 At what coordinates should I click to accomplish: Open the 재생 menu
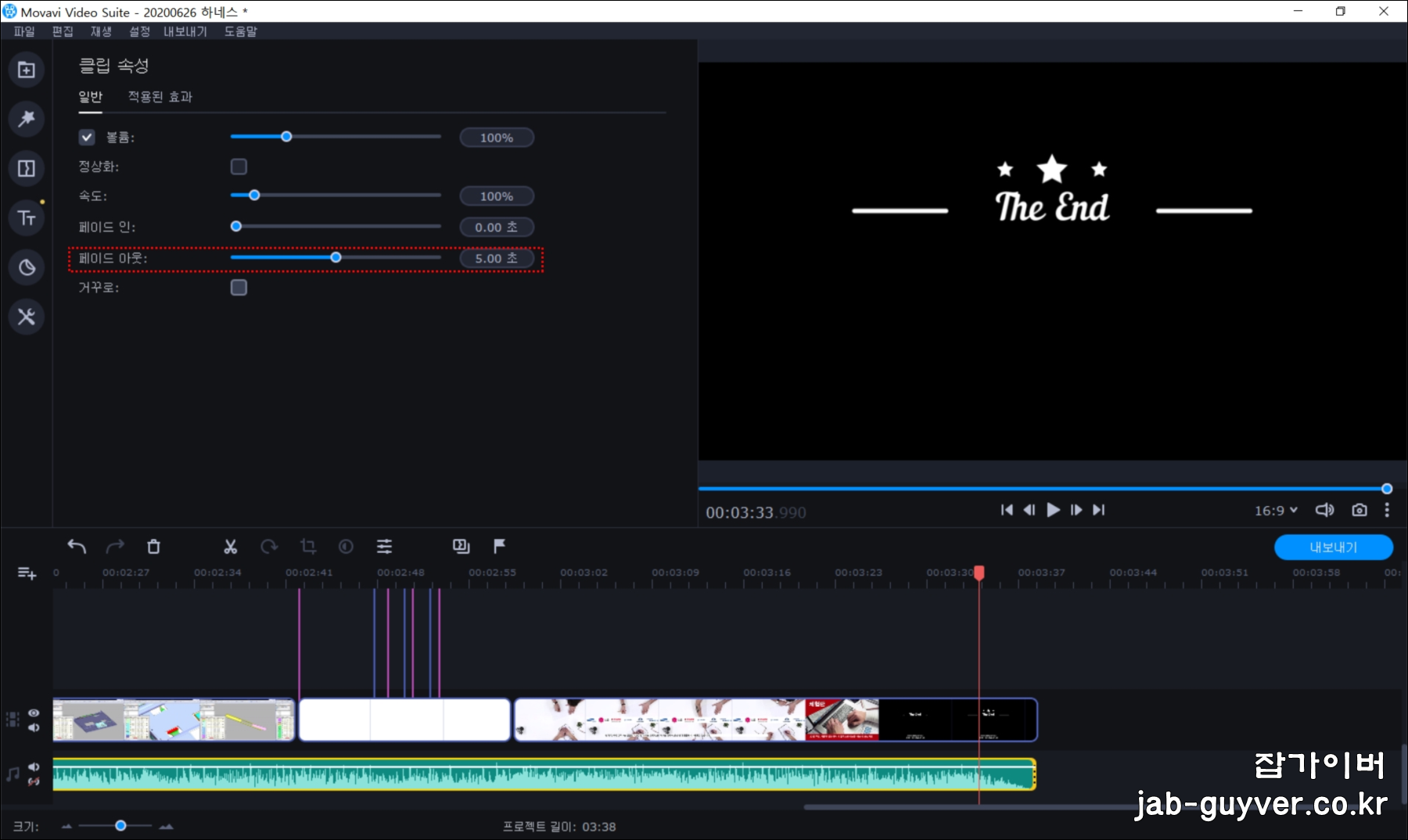click(101, 31)
